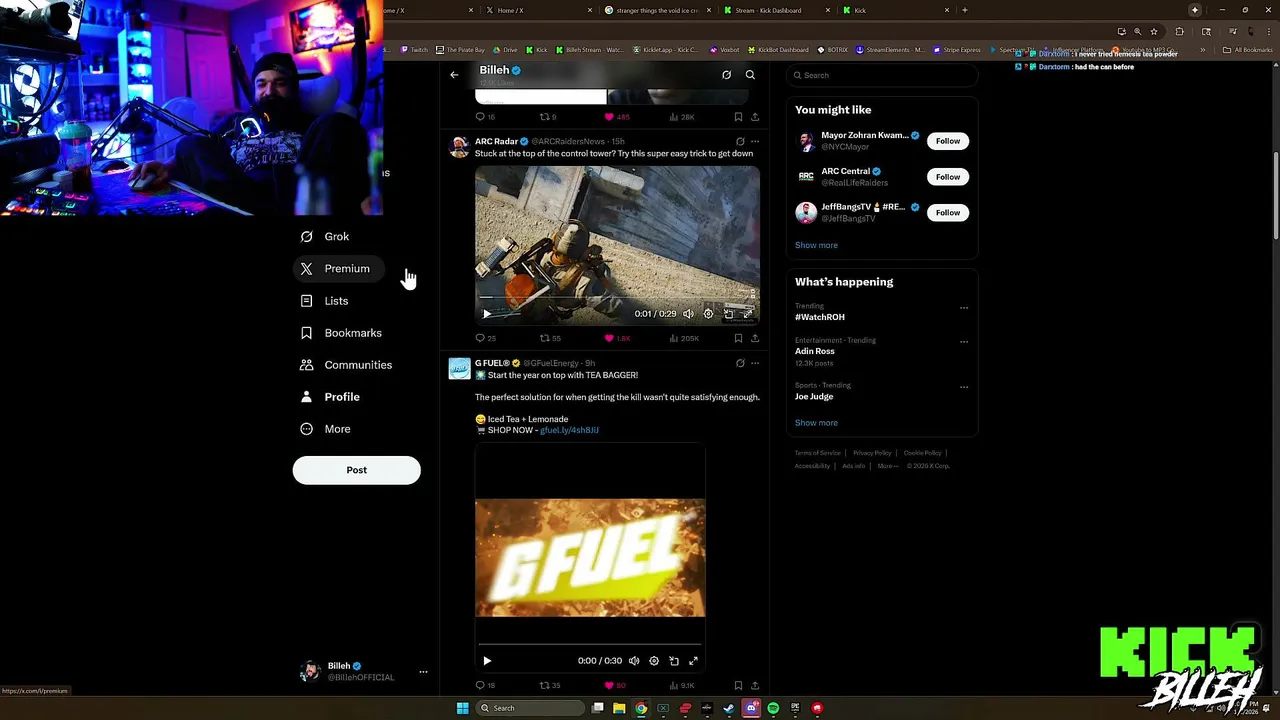1280x720 pixels.
Task: Mute the ARC Radar video
Action: (x=688, y=314)
